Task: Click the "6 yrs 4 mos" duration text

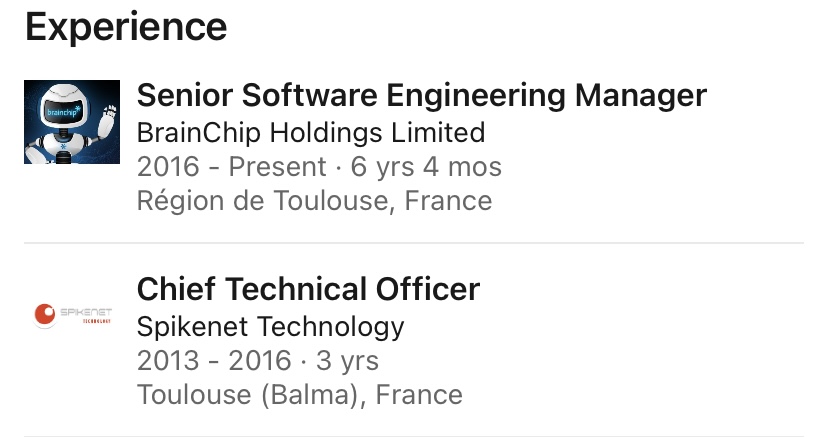Action: [x=426, y=166]
